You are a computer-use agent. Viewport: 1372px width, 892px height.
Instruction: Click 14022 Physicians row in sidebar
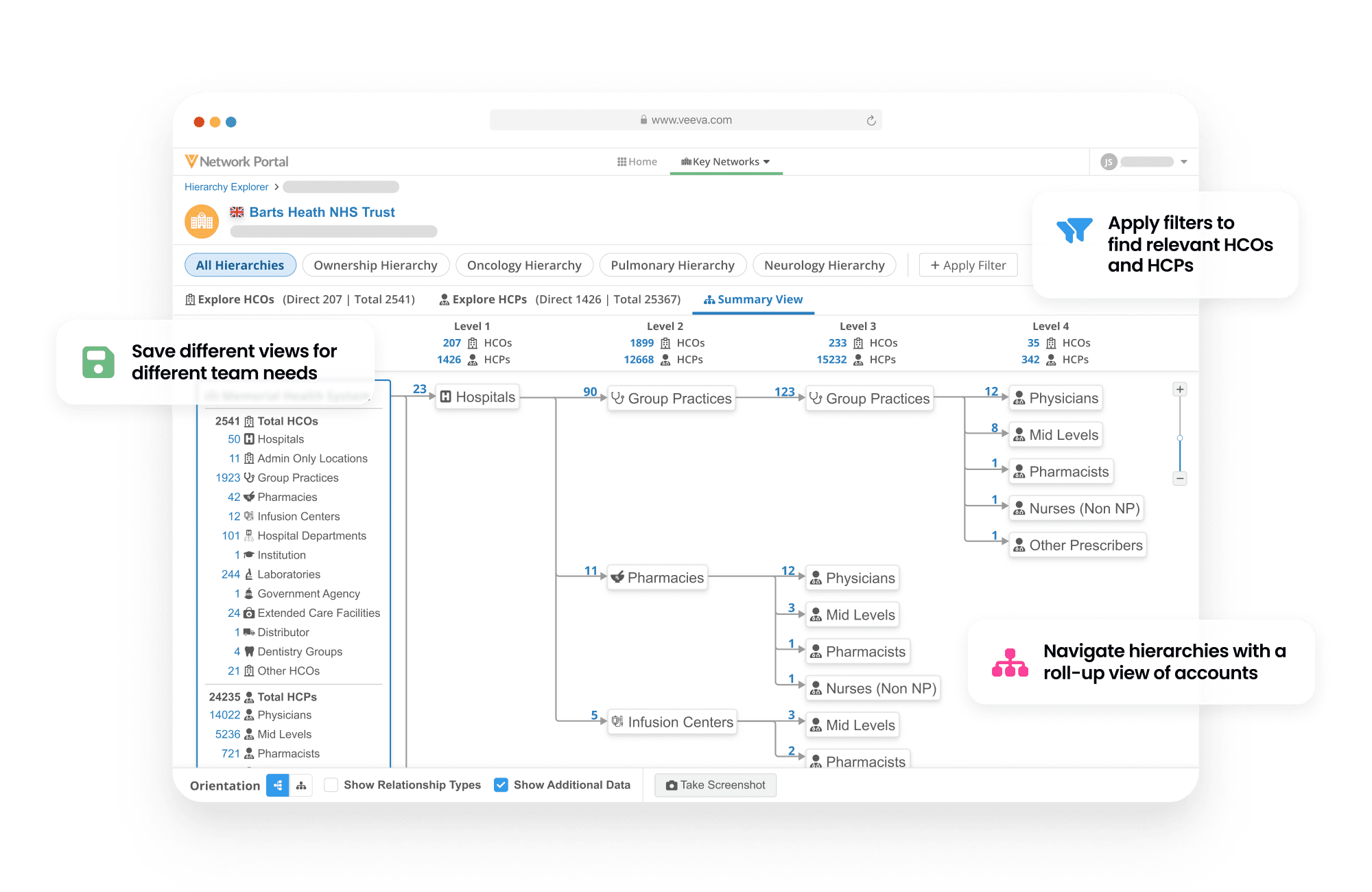pyautogui.click(x=261, y=715)
